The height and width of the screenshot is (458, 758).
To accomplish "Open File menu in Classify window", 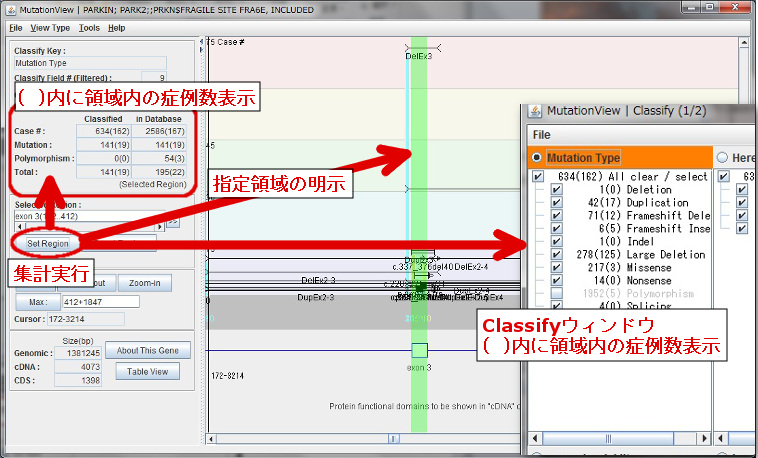I will click(x=541, y=134).
